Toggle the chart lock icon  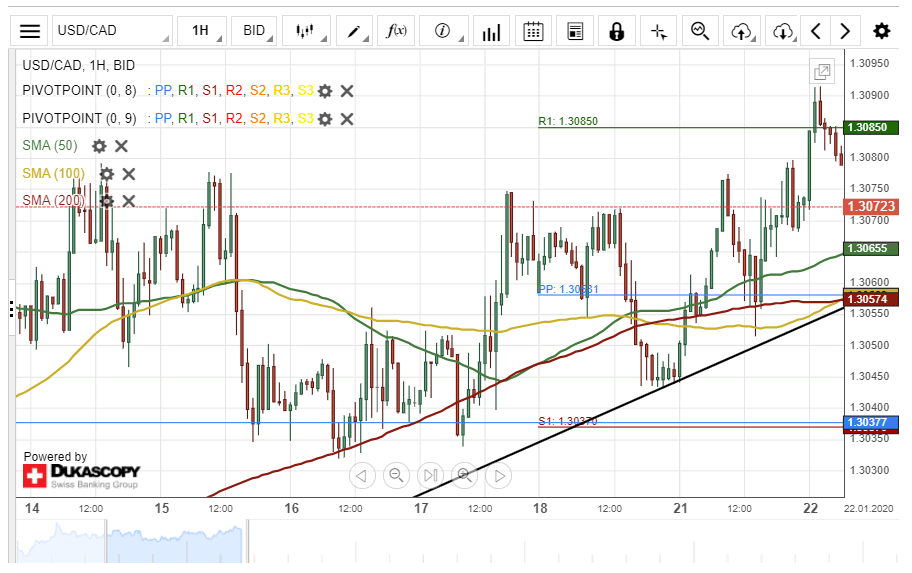point(616,31)
